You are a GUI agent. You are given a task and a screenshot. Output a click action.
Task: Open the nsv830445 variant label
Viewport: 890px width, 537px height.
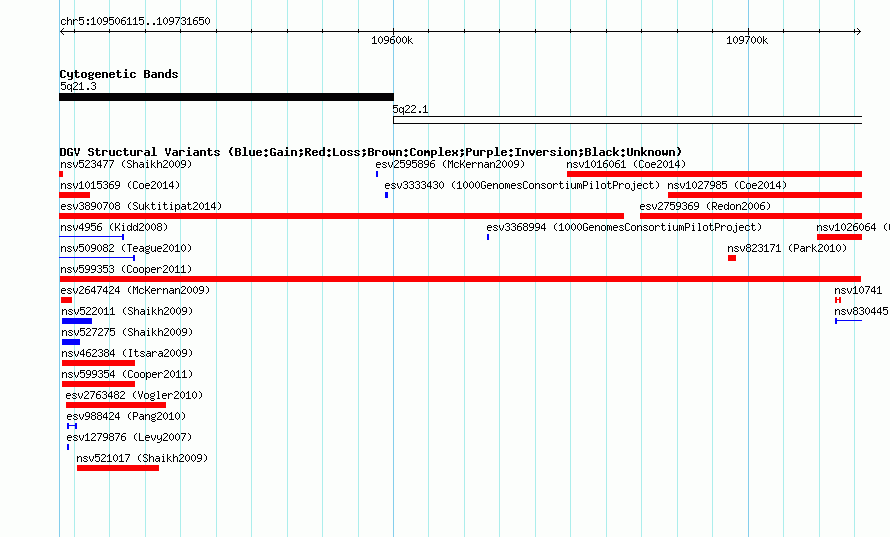(861, 312)
